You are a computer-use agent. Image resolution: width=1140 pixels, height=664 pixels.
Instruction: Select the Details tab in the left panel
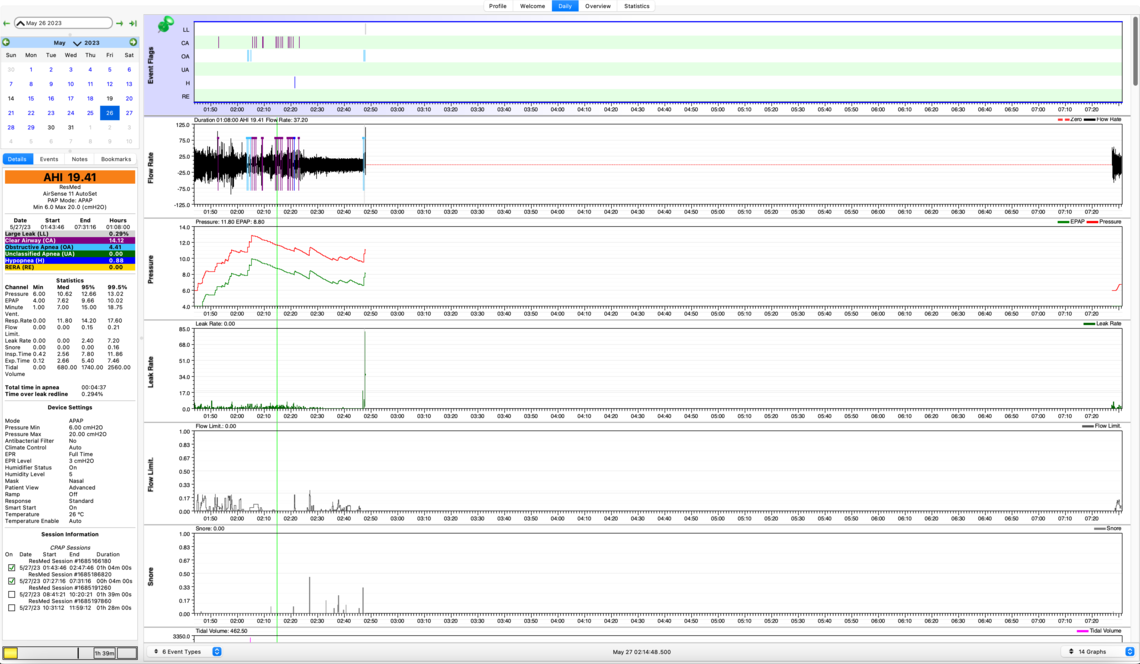click(17, 159)
